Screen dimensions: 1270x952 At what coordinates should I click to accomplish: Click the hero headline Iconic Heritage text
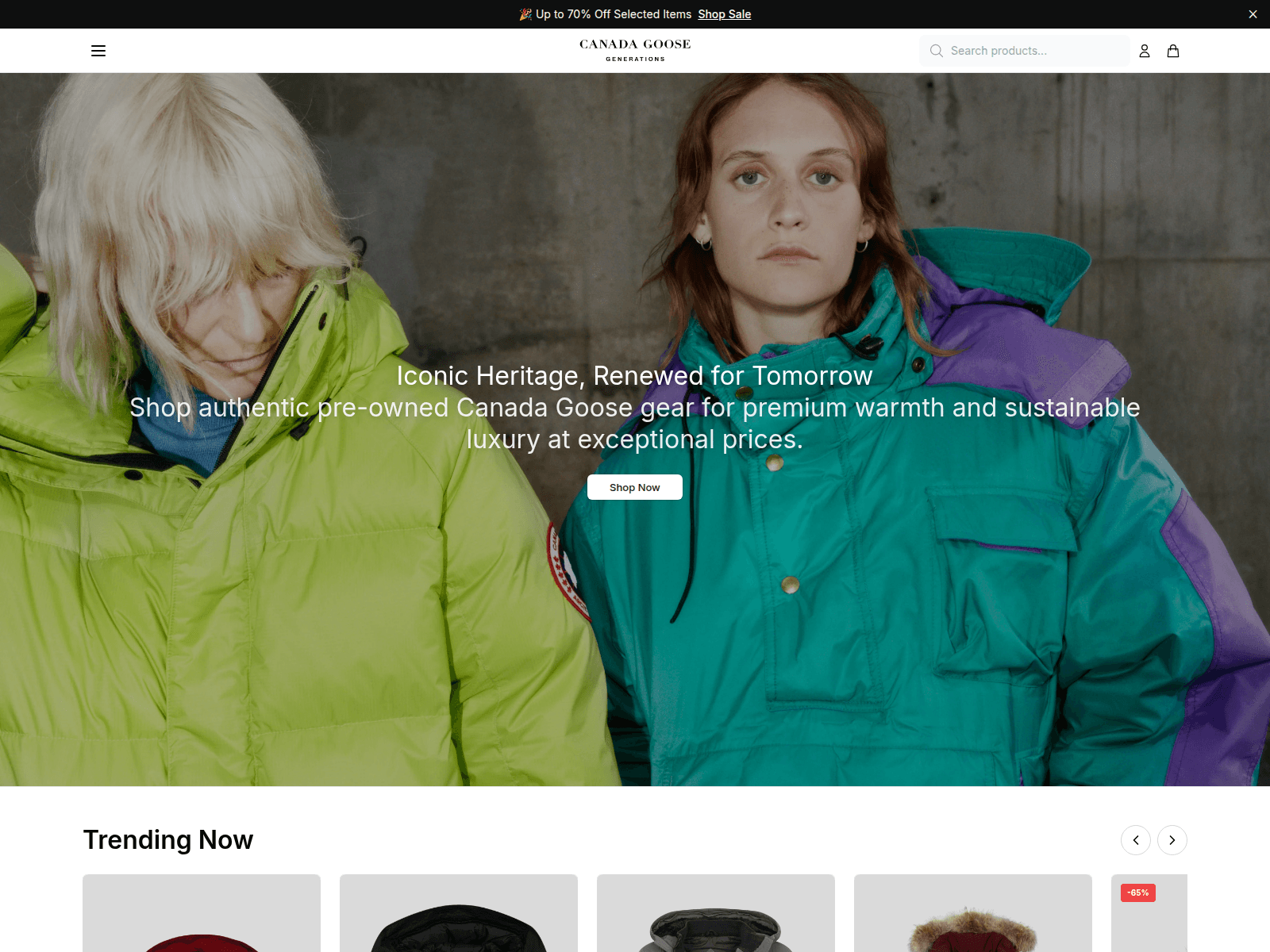[635, 375]
